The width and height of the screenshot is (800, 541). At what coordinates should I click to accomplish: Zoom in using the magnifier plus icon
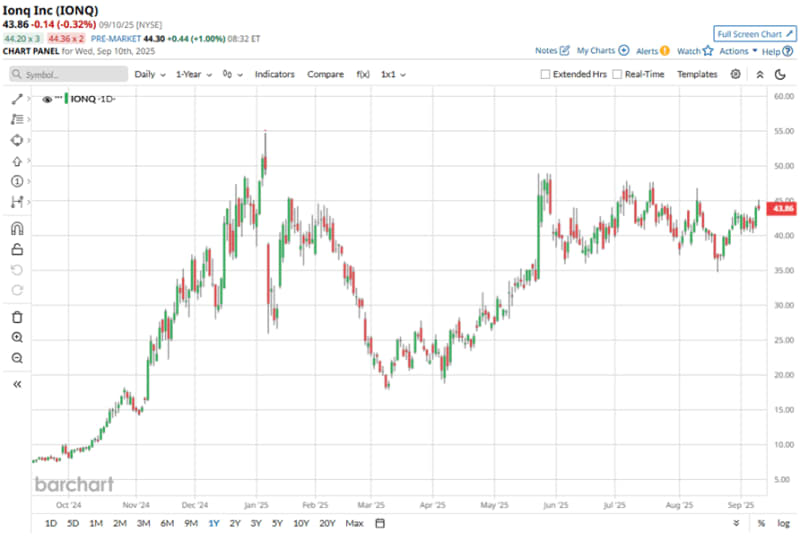(17, 338)
